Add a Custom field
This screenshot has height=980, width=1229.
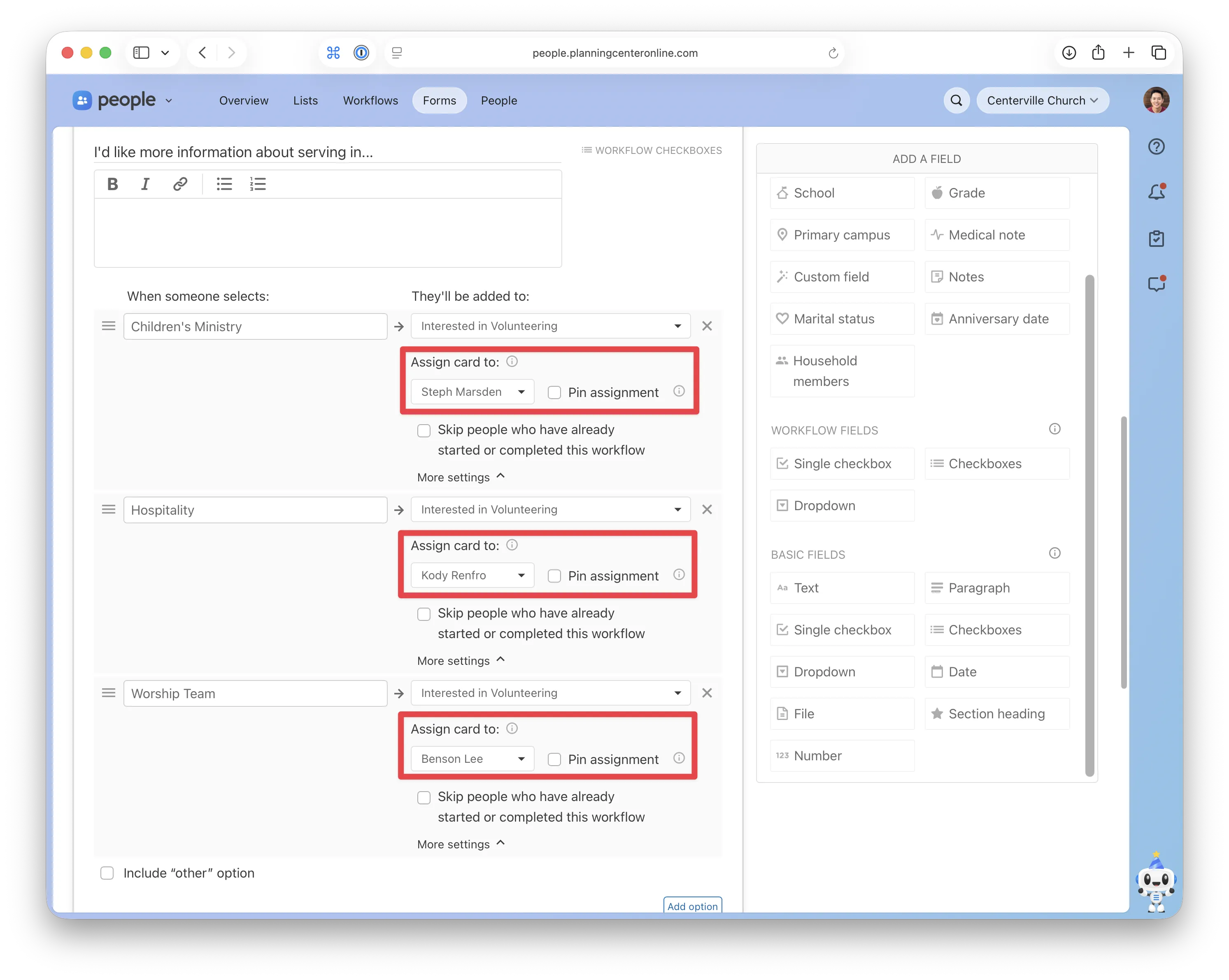(x=842, y=276)
